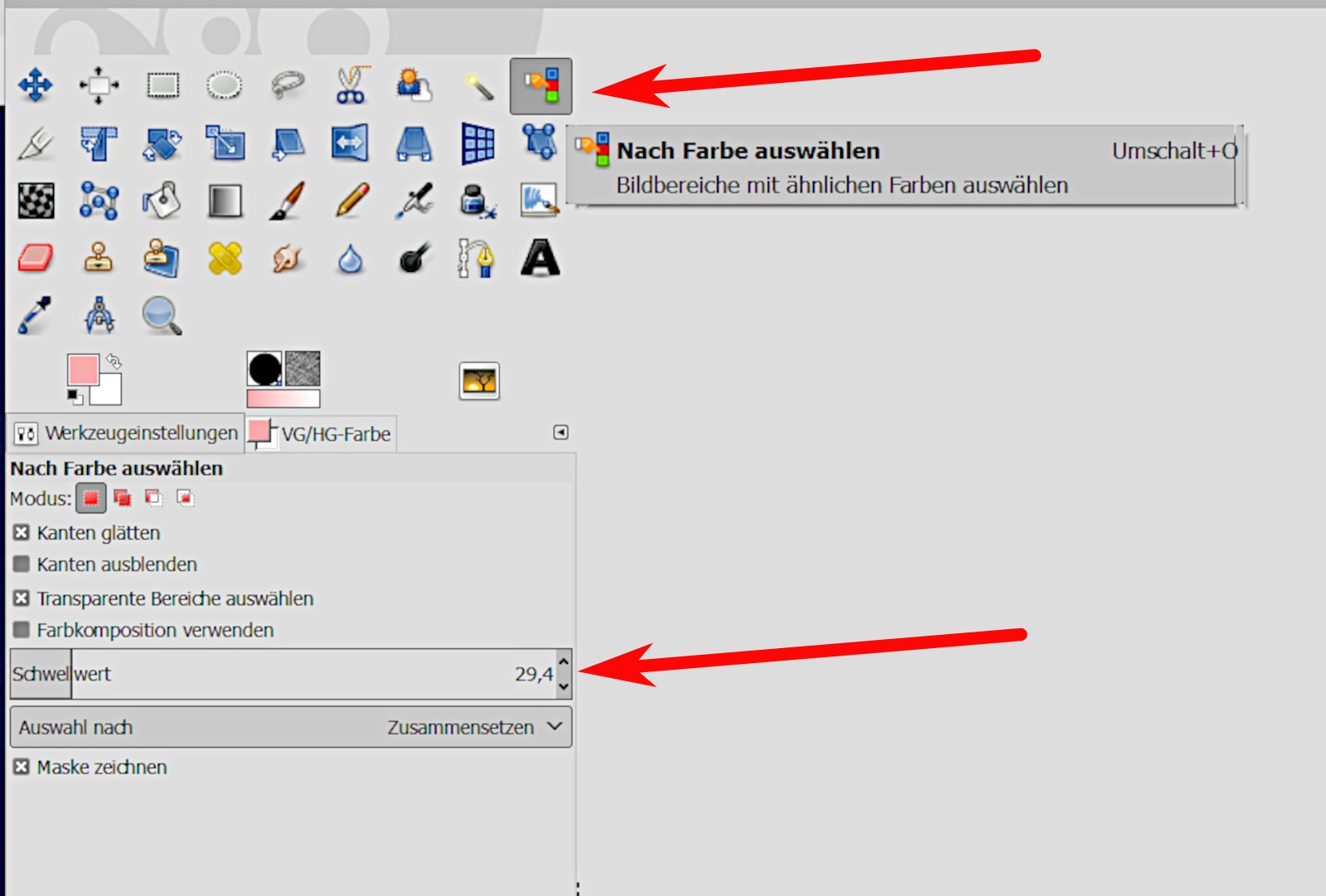
Task: Select the Paintbrush tool
Action: pos(288,201)
